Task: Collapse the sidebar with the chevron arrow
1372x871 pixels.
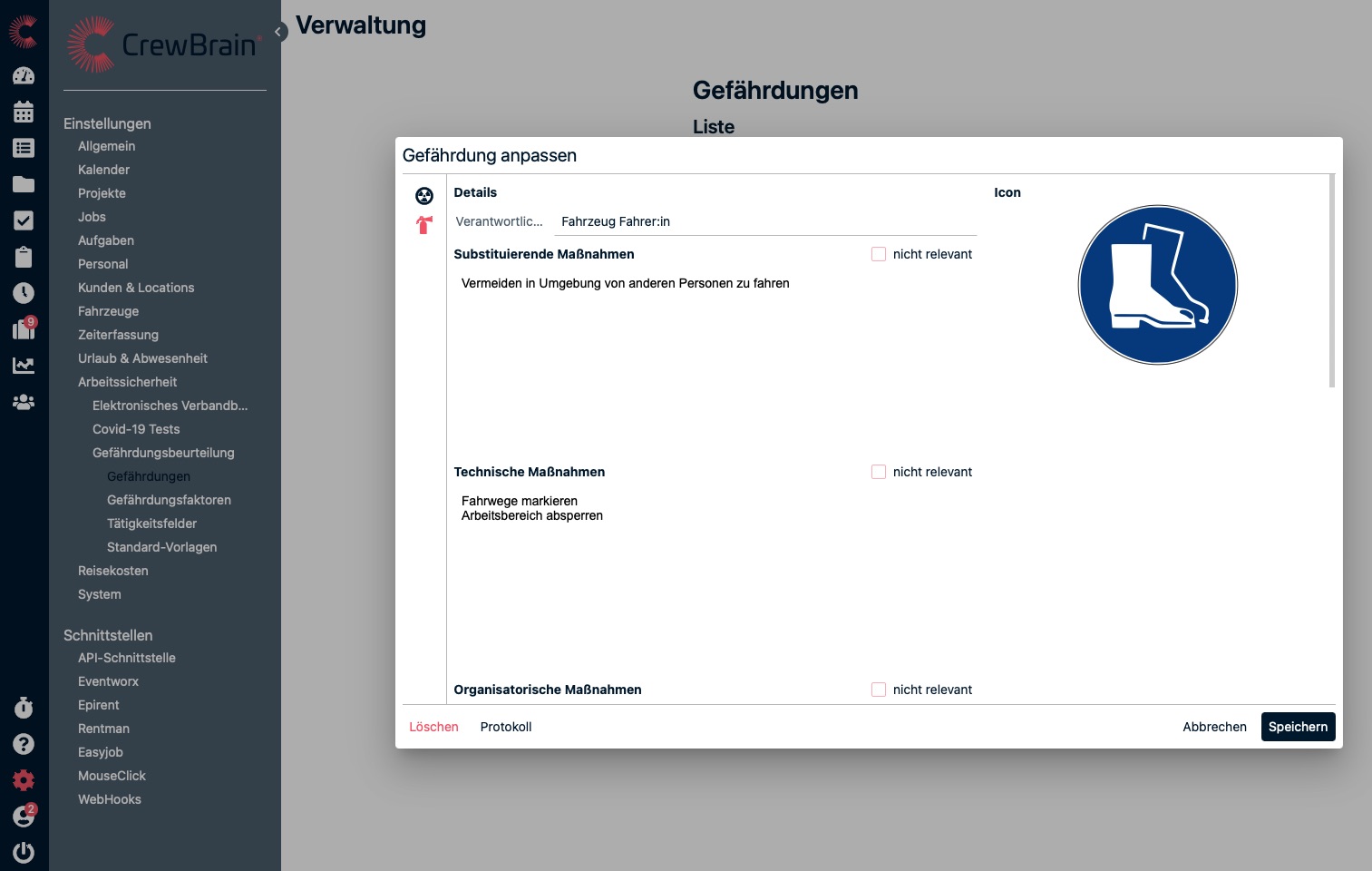Action: (x=279, y=32)
